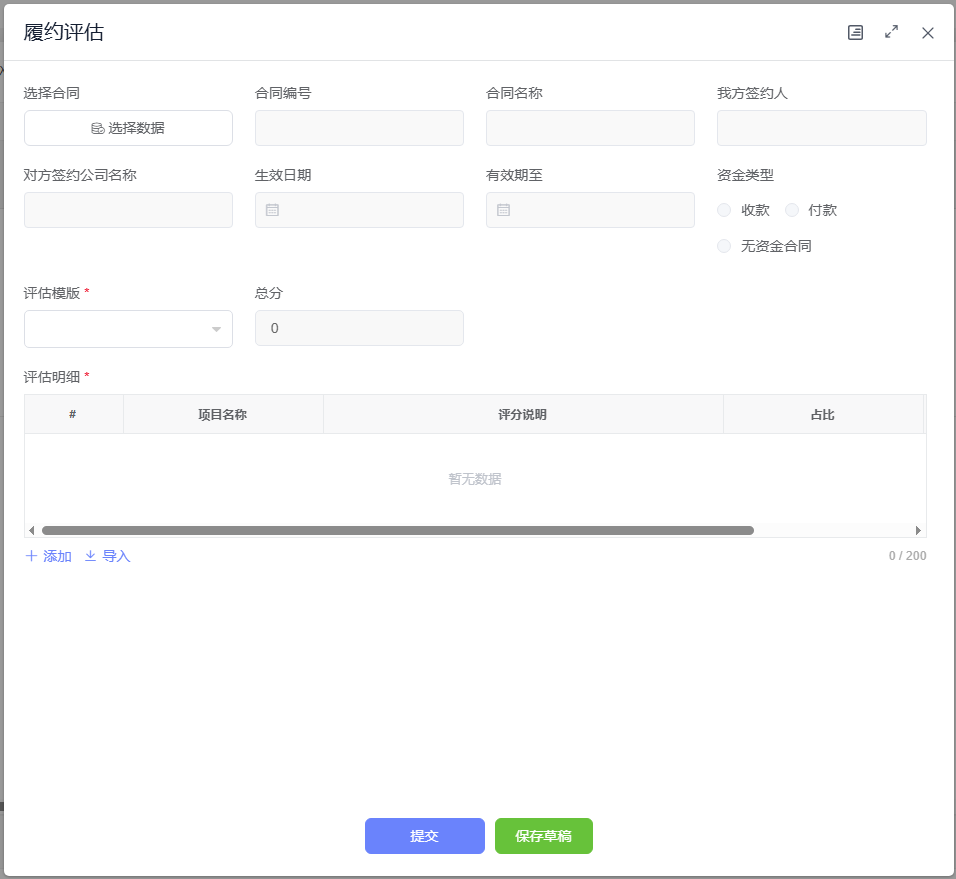Expand dialog to fullscreen
The height and width of the screenshot is (879, 956).
[x=891, y=33]
